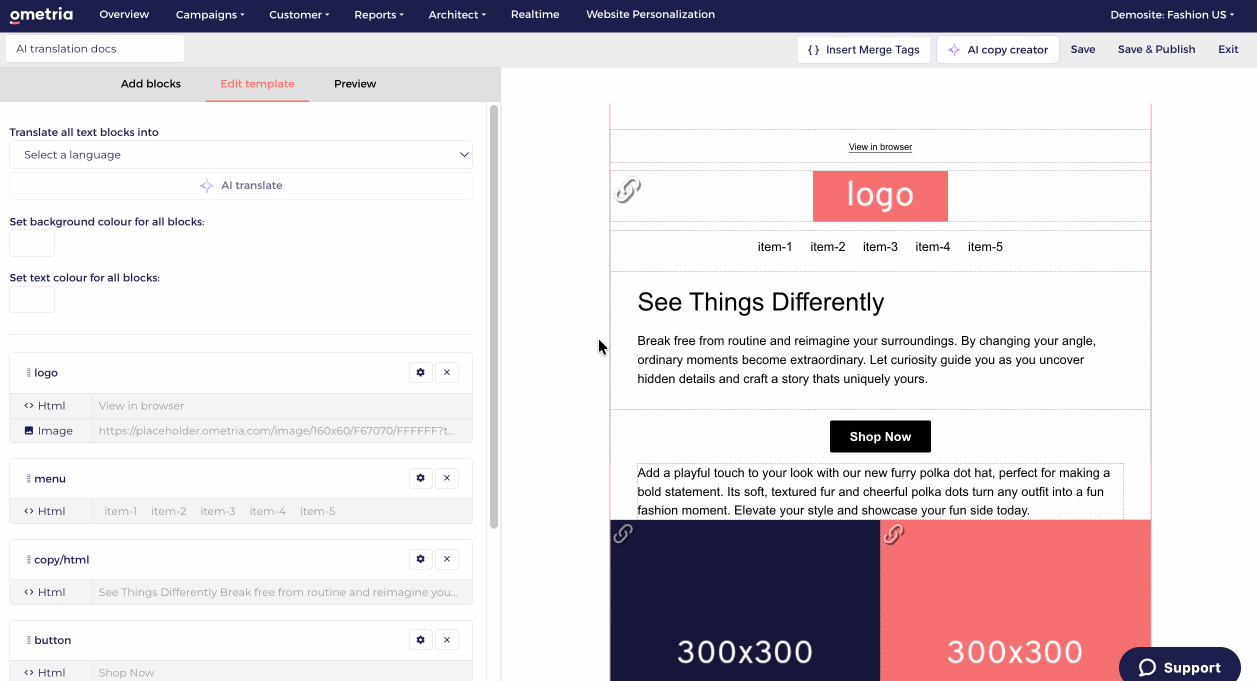This screenshot has height=681, width=1257.
Task: Click item-5 in email menu
Action: click(985, 247)
